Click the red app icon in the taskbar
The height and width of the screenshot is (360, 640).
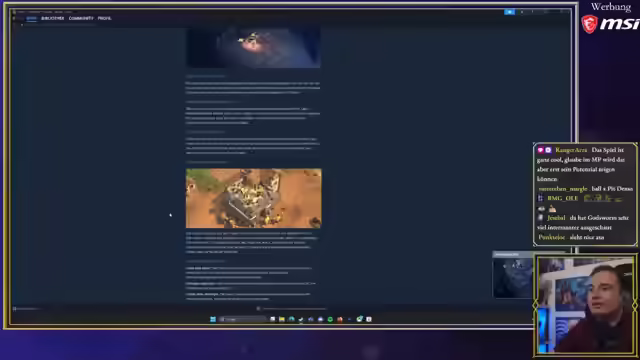(340, 319)
